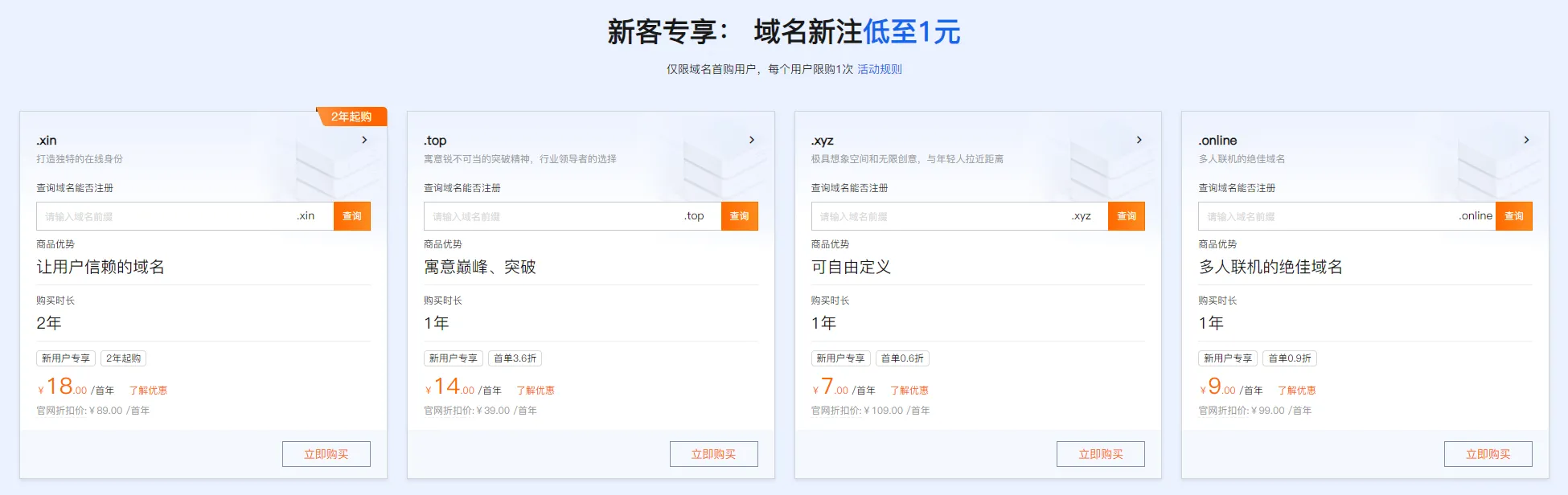Click the 2年起购 orange corner badge
This screenshot has width=1568, height=495.
[351, 117]
